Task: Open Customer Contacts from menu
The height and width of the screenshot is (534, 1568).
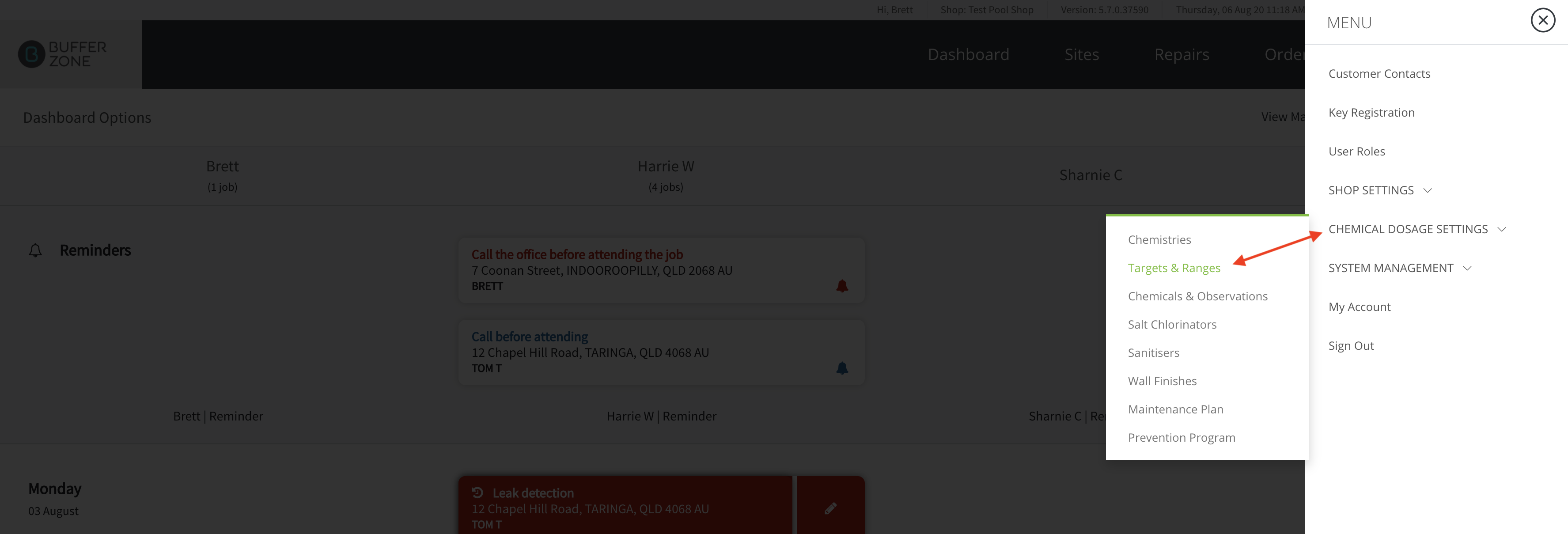Action: pyautogui.click(x=1379, y=74)
